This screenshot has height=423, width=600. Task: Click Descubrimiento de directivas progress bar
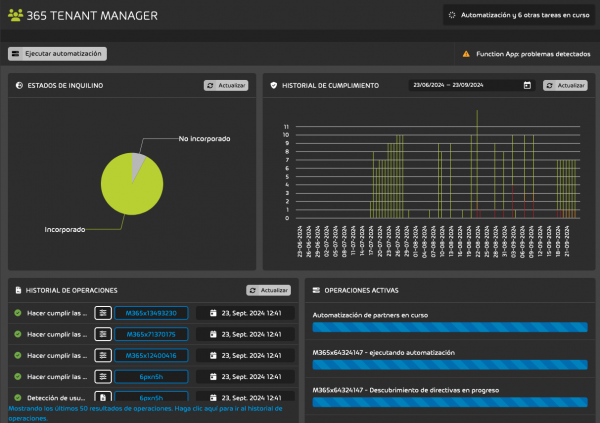pos(450,402)
